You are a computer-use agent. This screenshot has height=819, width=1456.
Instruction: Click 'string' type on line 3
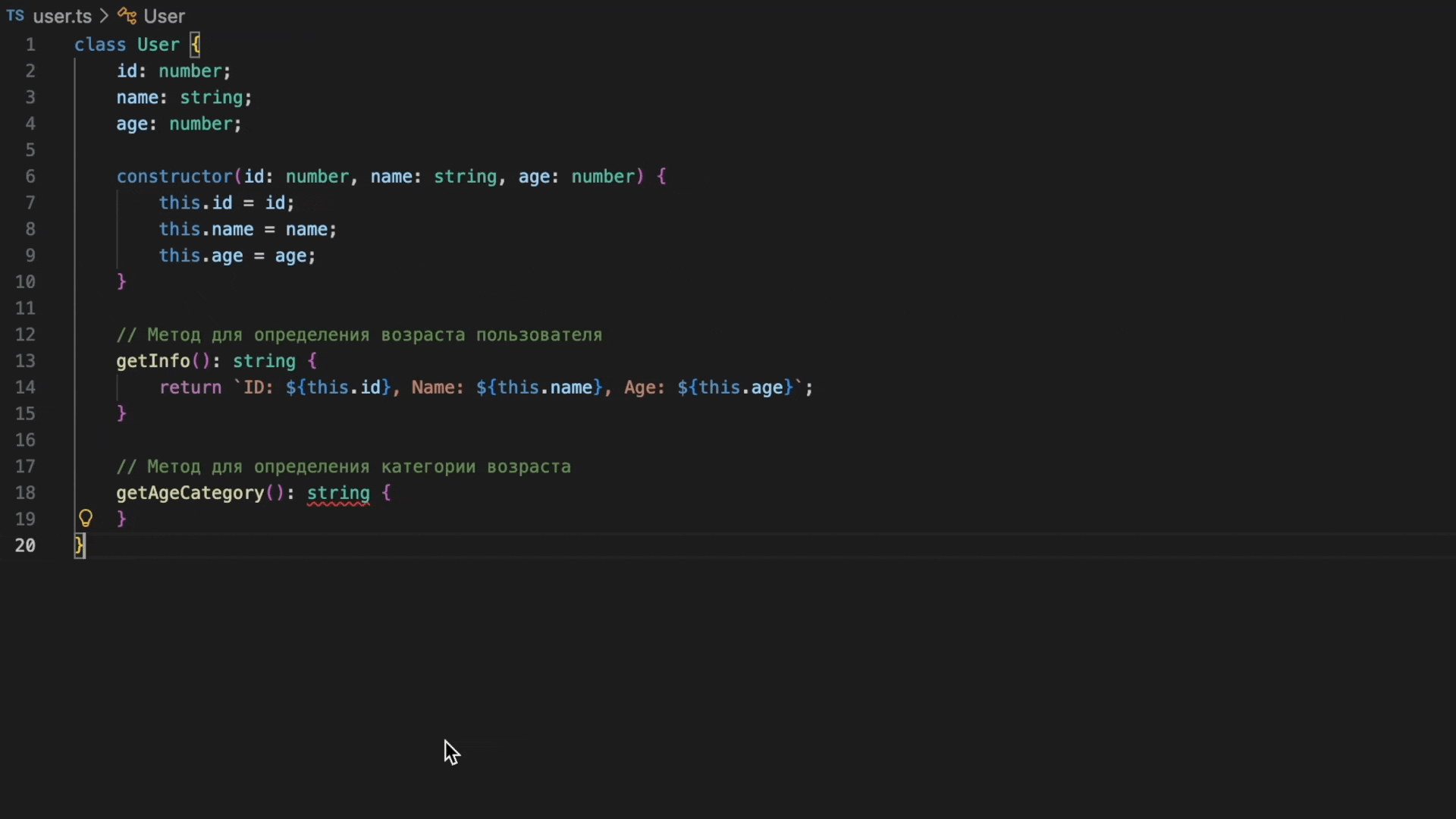[211, 98]
